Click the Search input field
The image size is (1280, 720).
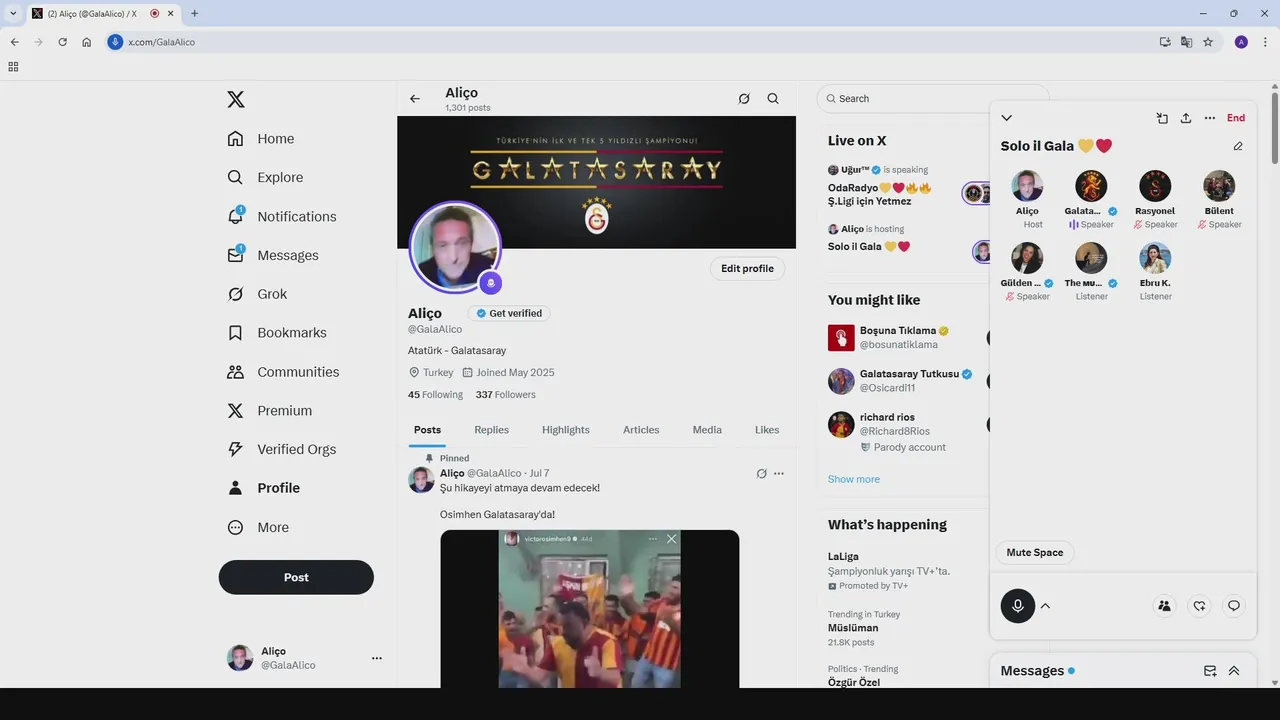pyautogui.click(x=933, y=98)
